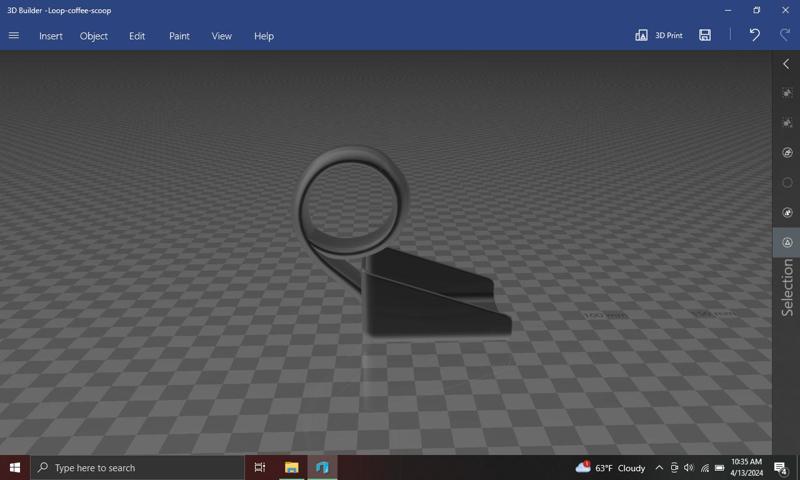Open the Edit menu
800x480 pixels.
[x=137, y=36]
